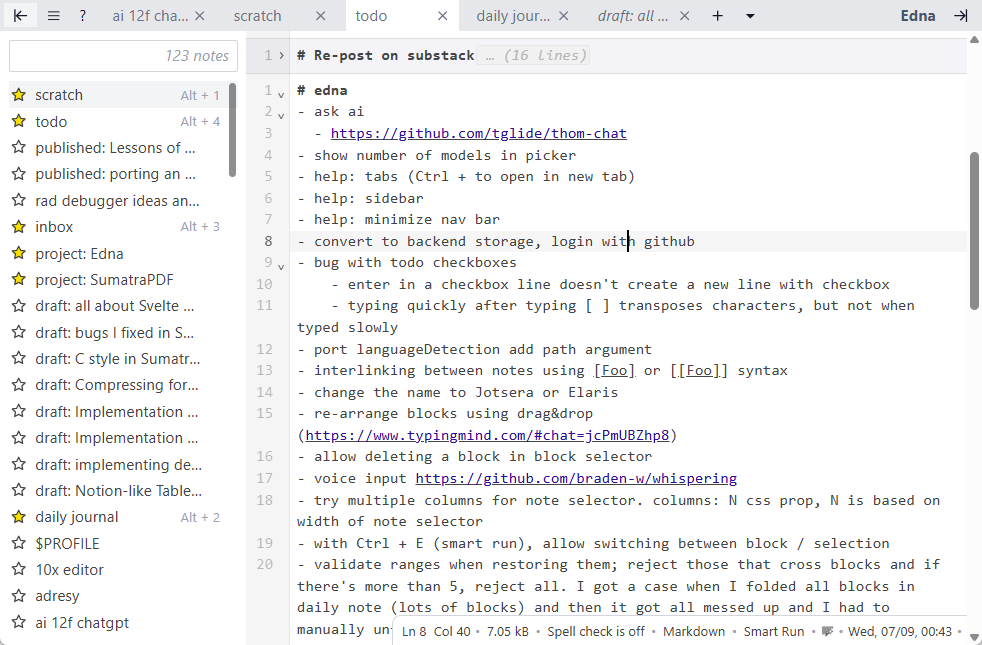Fold the 'bug with todo checkboxes' item
Viewport: 982px width, 645px height.
[x=281, y=267]
